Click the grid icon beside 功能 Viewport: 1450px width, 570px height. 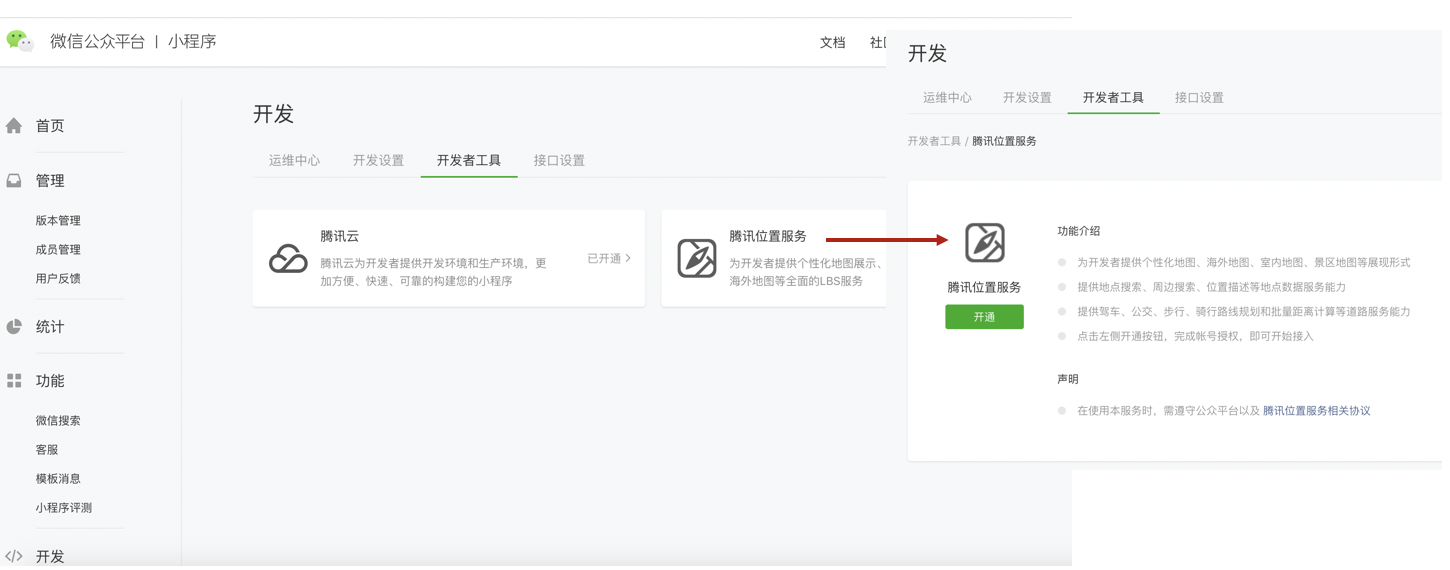[x=14, y=381]
